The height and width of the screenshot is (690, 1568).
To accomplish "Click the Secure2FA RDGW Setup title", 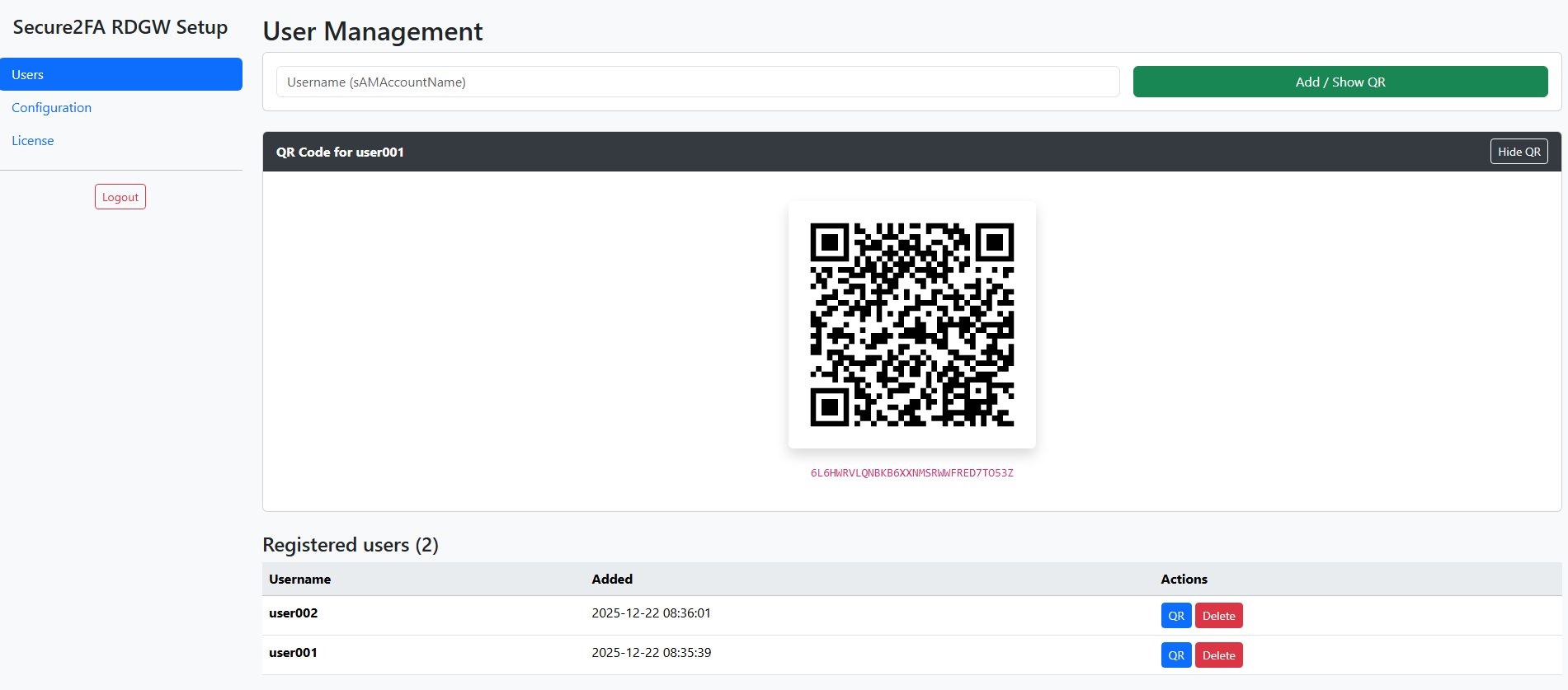I will click(120, 27).
